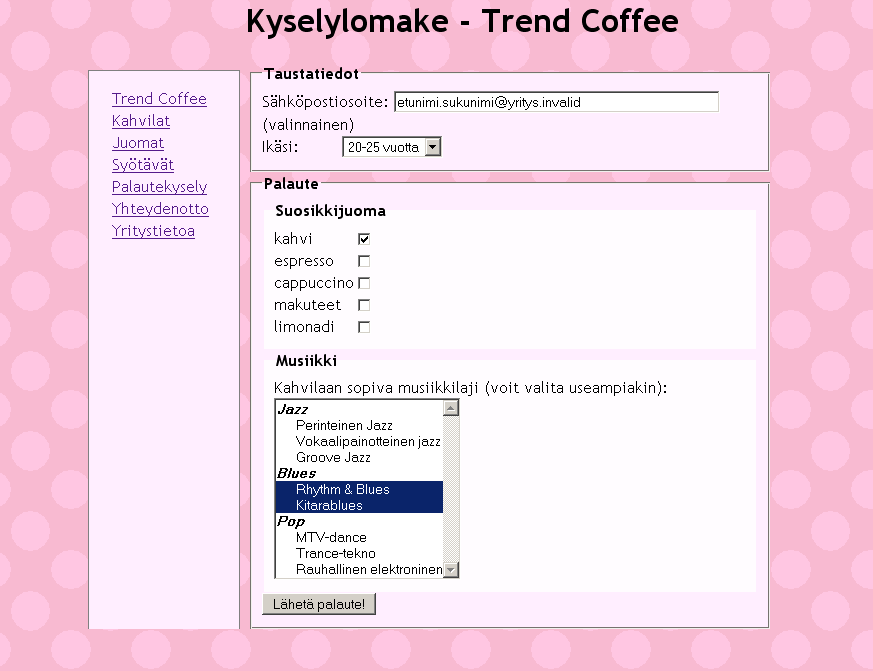
Task: Open the Yhteydenotto link
Action: pos(160,209)
